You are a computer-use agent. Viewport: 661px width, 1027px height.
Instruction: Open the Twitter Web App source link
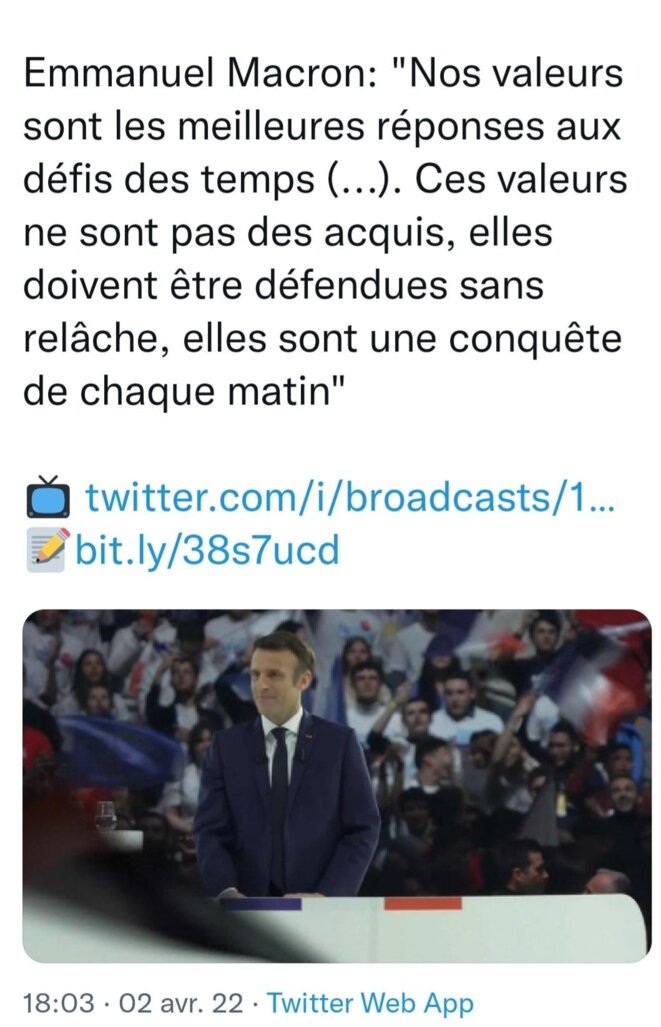click(x=370, y=1003)
